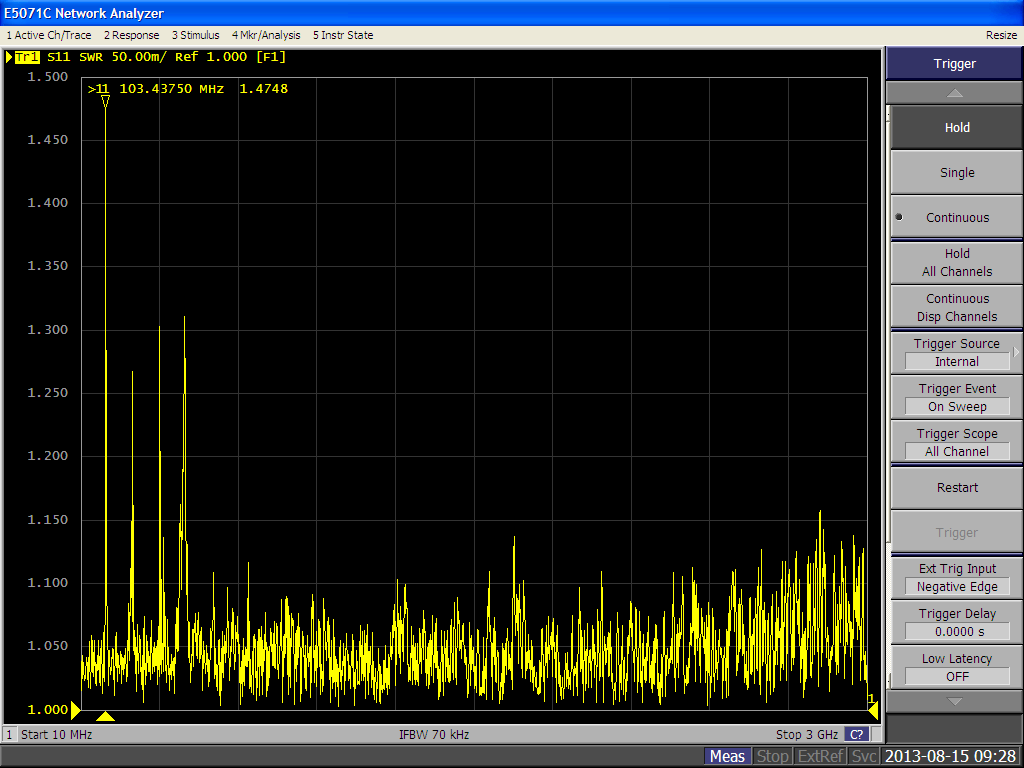Open the Response menu

coord(131,35)
